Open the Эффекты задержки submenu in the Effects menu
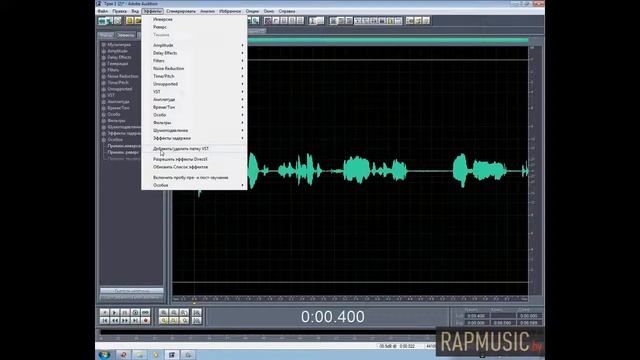Screen dimensions: 640x360 (194, 138)
